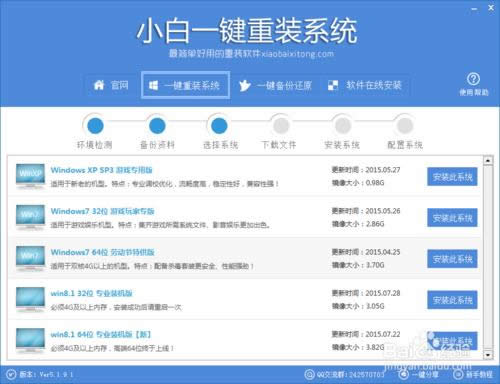Click update date 2015.07.28 text

pos(383,293)
